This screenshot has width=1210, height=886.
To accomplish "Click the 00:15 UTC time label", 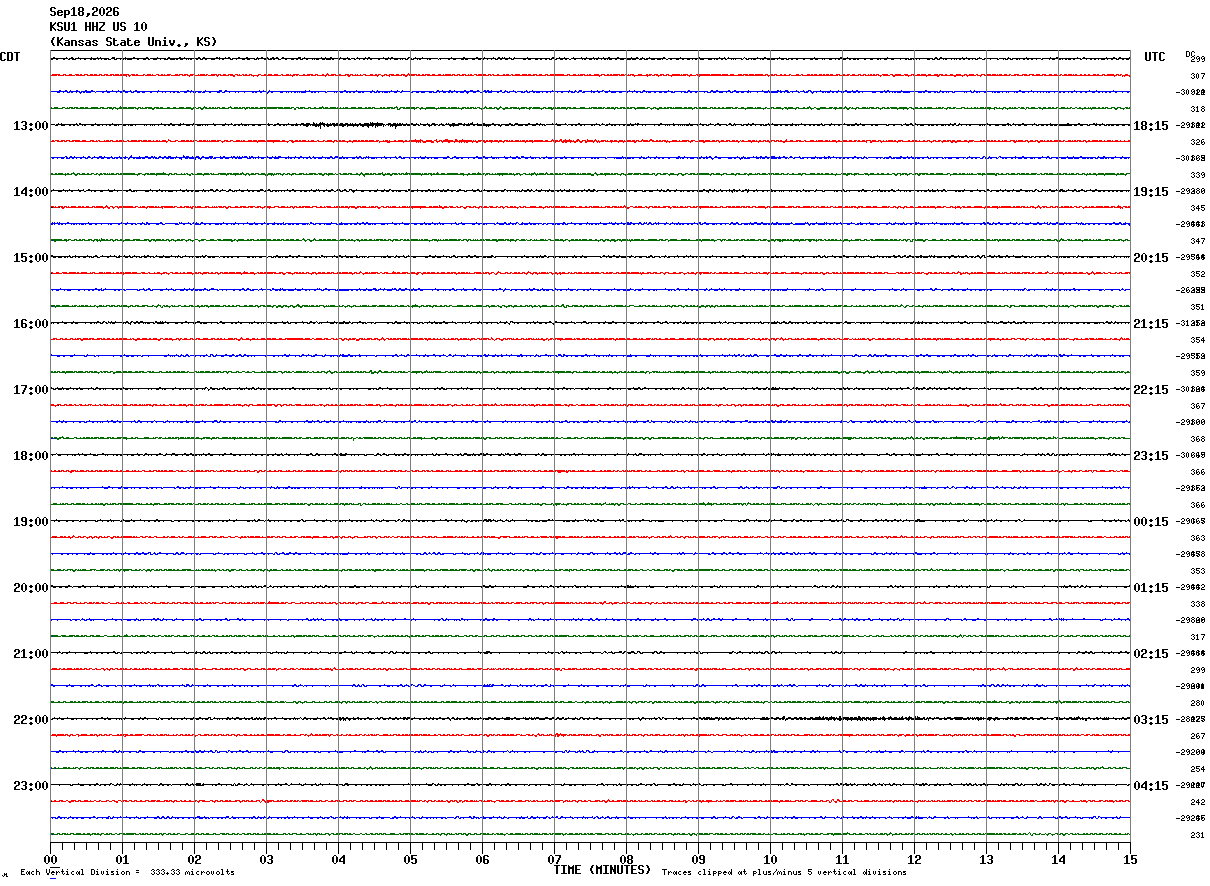I will (1151, 522).
